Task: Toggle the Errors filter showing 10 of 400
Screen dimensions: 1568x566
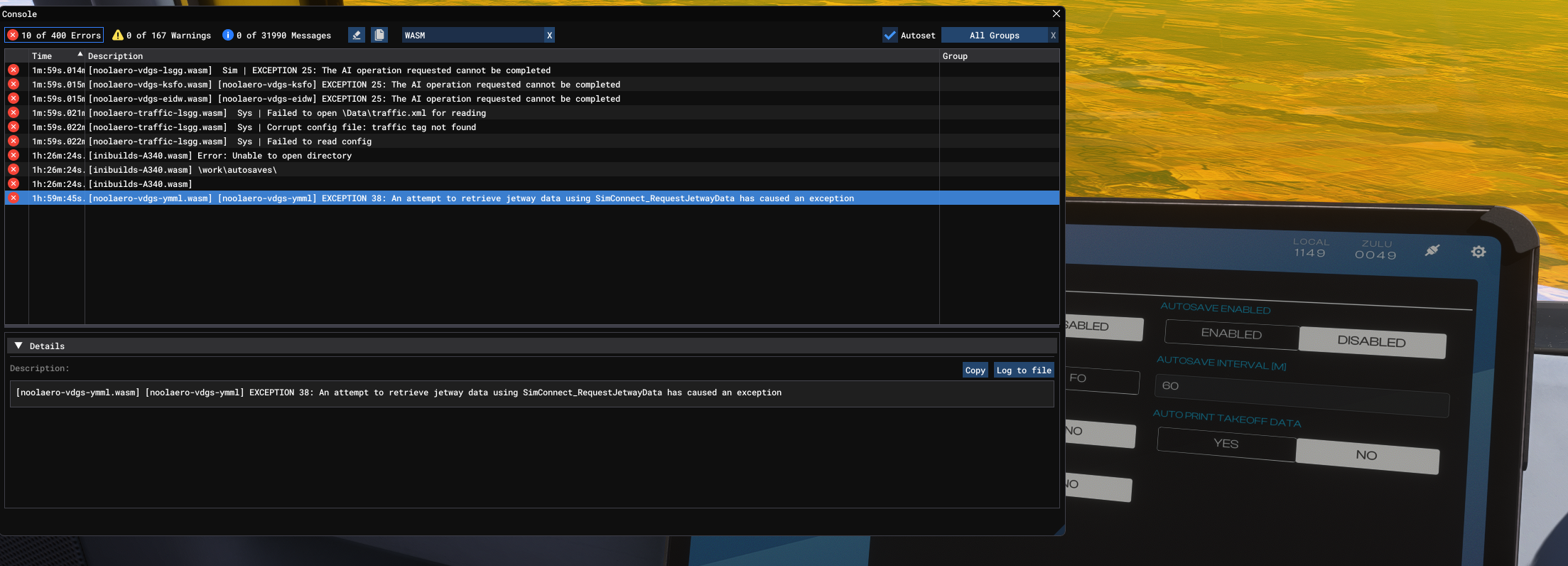Action: pyautogui.click(x=54, y=35)
